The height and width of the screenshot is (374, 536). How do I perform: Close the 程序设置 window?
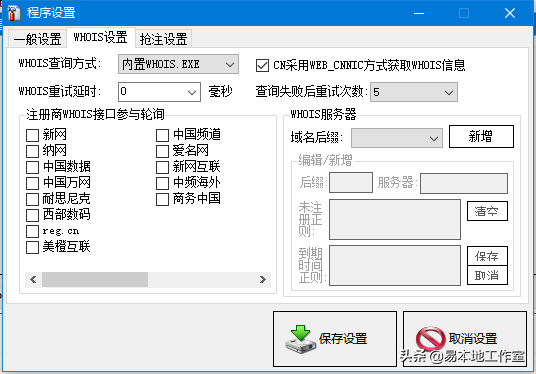tap(510, 13)
